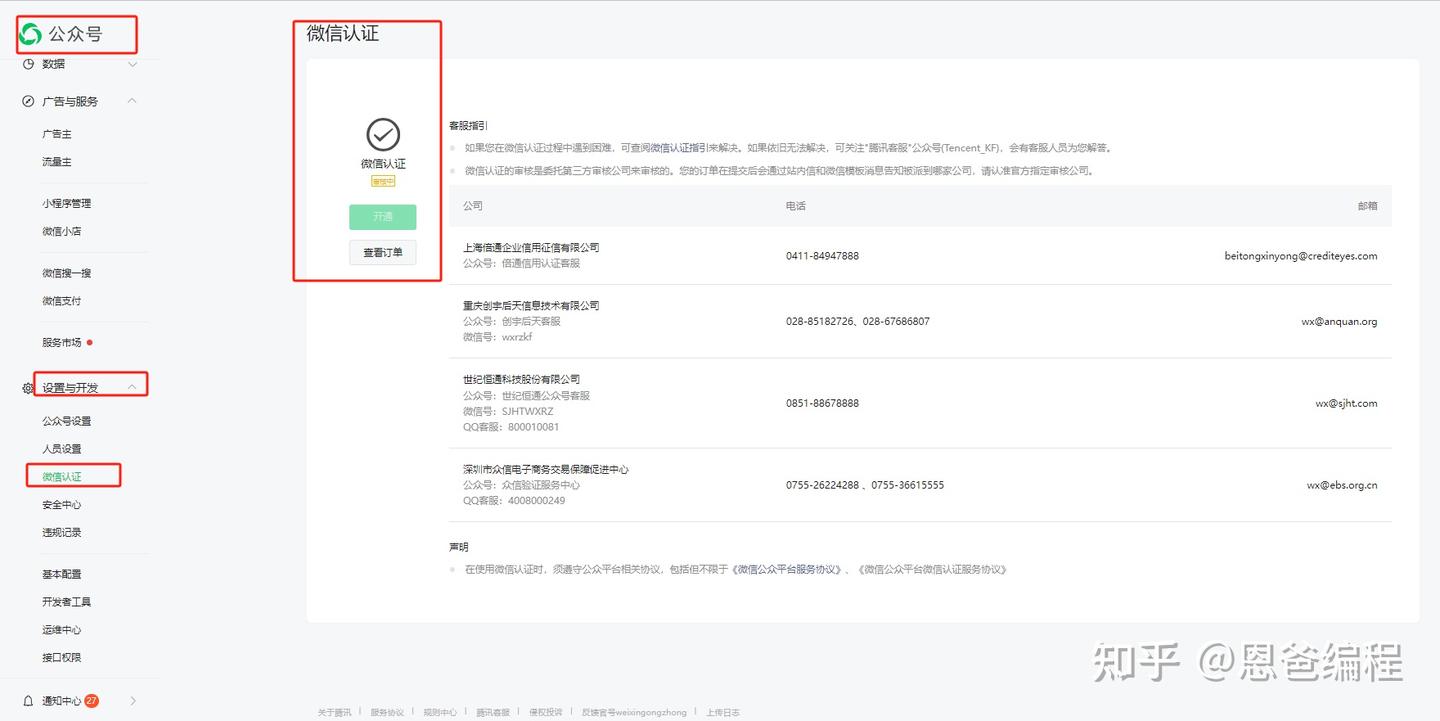The image size is (1440, 721).
Task: Click QQ客服：800010081 text
Action: [511, 428]
